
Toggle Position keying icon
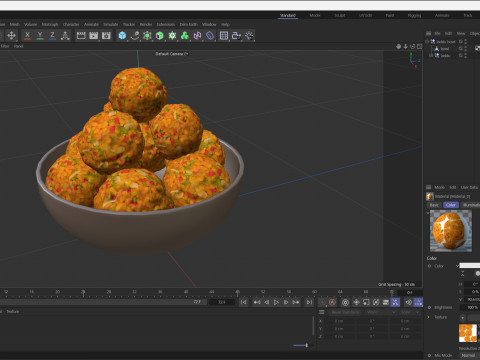pos(356,302)
